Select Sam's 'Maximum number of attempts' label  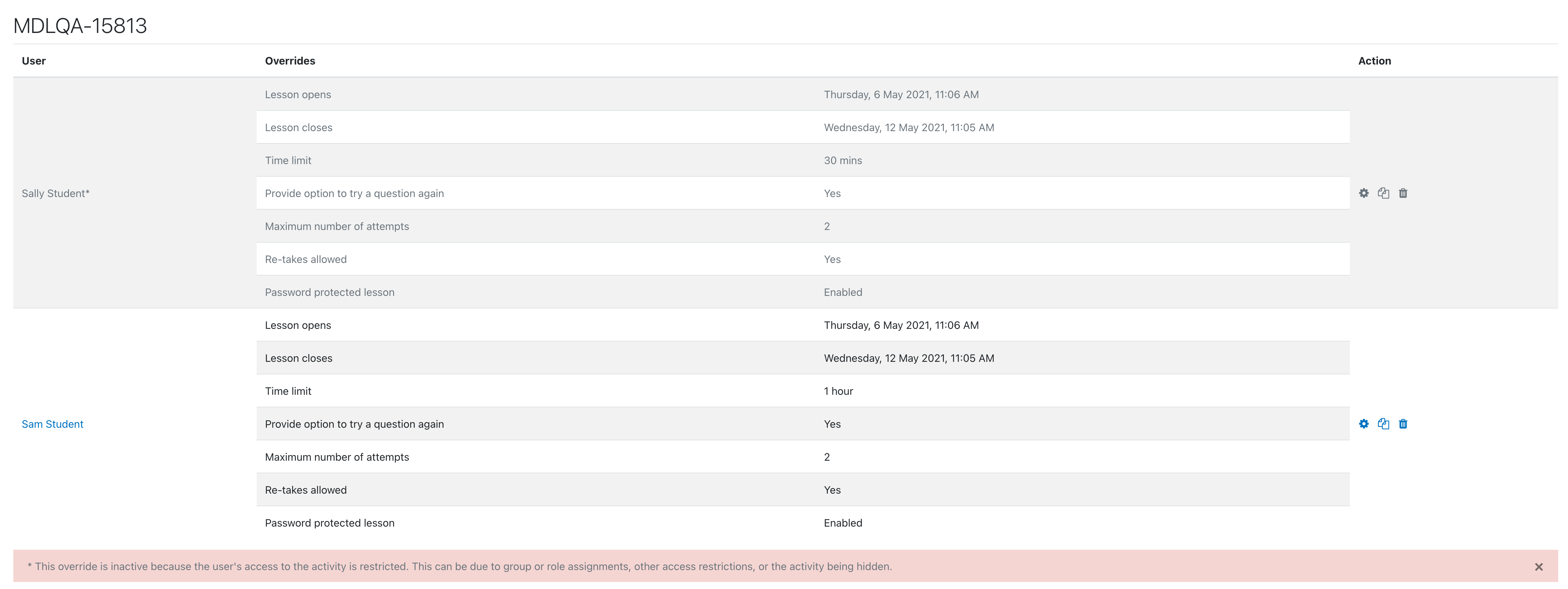[x=337, y=457]
